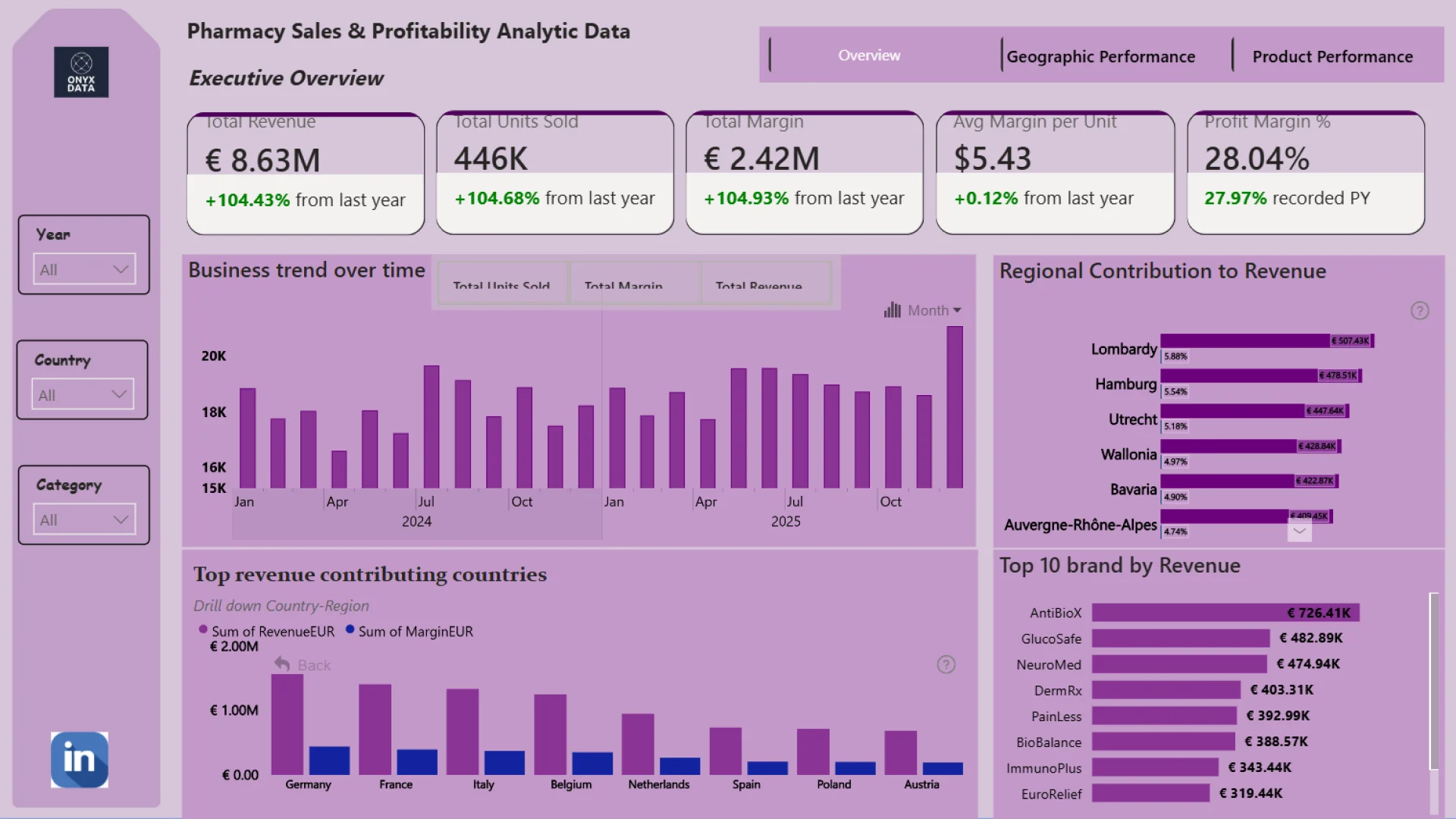Click the Top 10 brand chart scrollbar
Viewport: 1456px width, 819px height.
click(x=1433, y=680)
